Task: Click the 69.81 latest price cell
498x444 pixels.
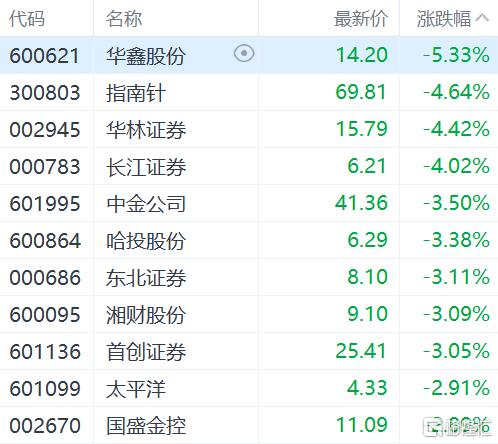Action: [361, 92]
